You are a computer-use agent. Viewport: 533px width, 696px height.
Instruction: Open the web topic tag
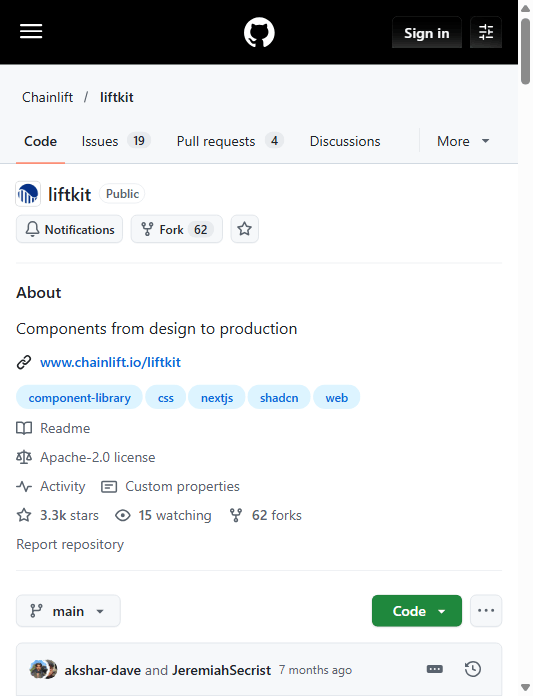[x=336, y=397]
